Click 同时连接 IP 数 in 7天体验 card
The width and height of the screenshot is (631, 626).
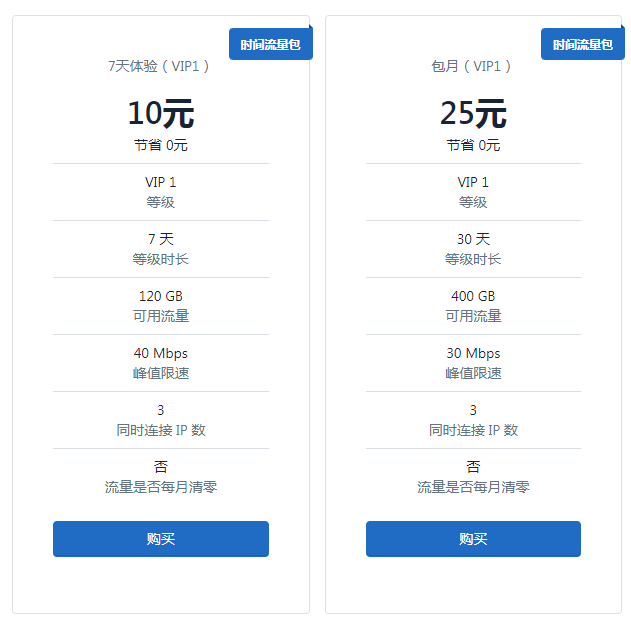(x=160, y=430)
